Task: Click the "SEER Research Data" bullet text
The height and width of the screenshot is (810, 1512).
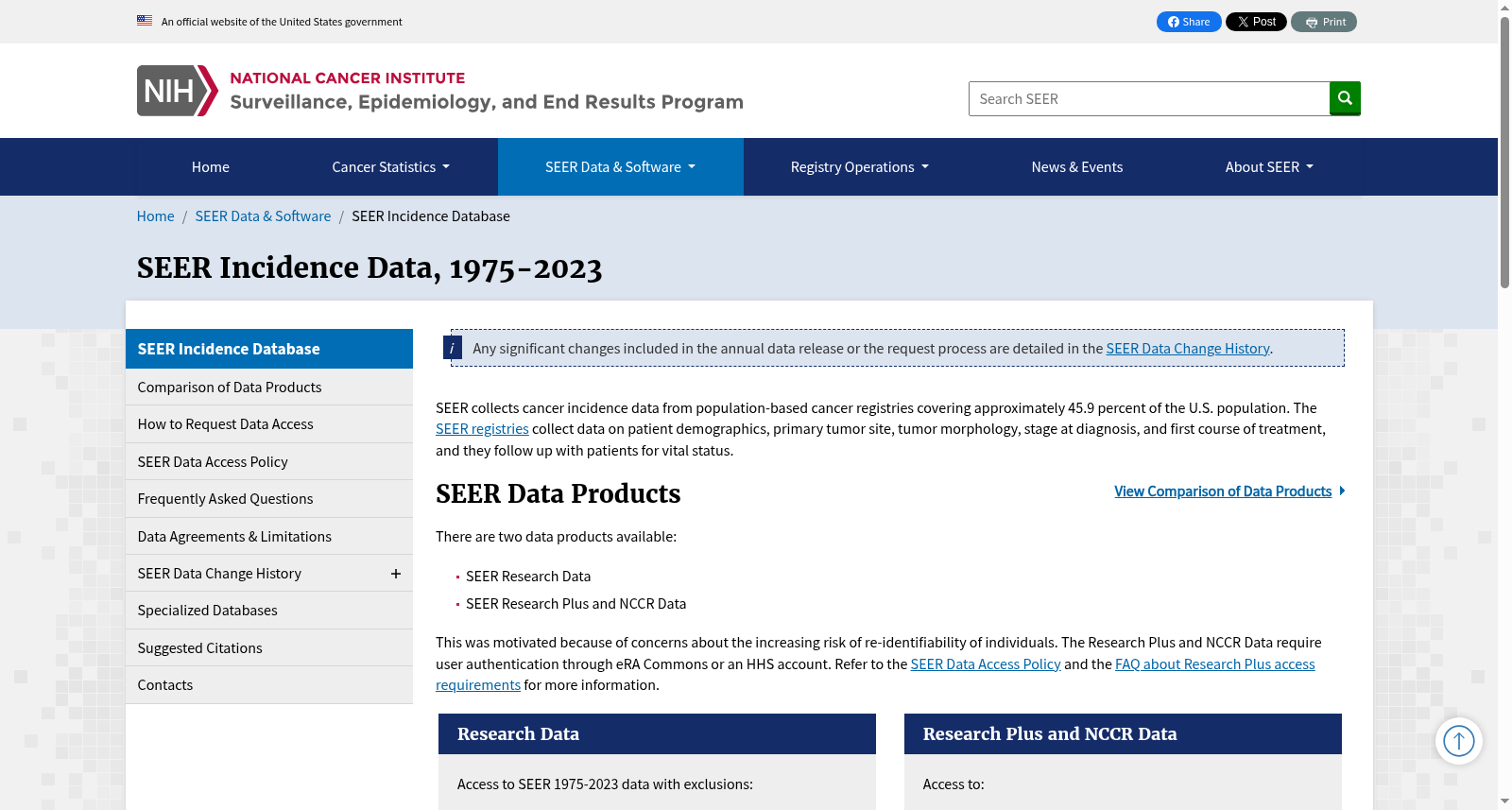Action: tap(528, 577)
